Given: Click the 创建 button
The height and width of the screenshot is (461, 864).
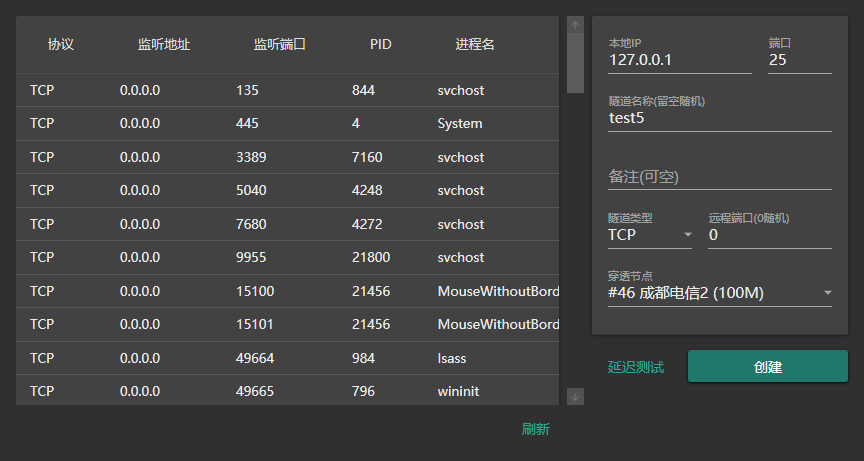Looking at the screenshot, I should [767, 366].
